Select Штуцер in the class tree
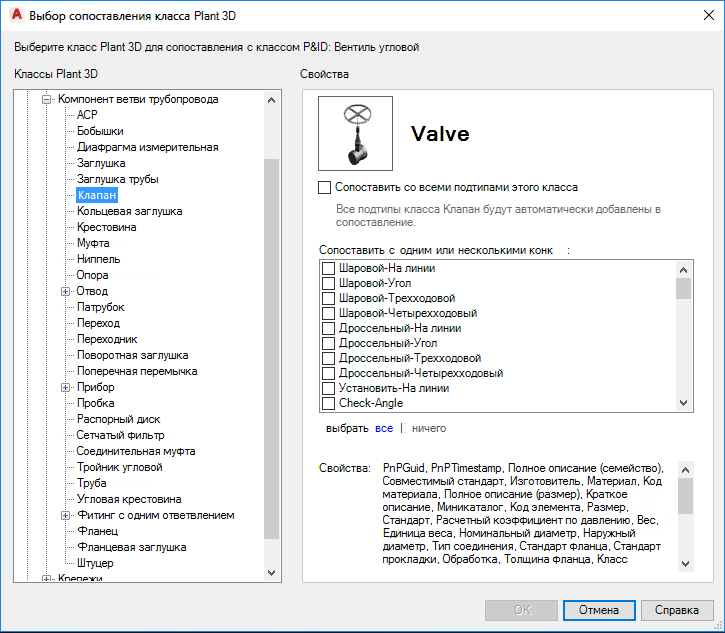The width and height of the screenshot is (725, 633). [95, 563]
